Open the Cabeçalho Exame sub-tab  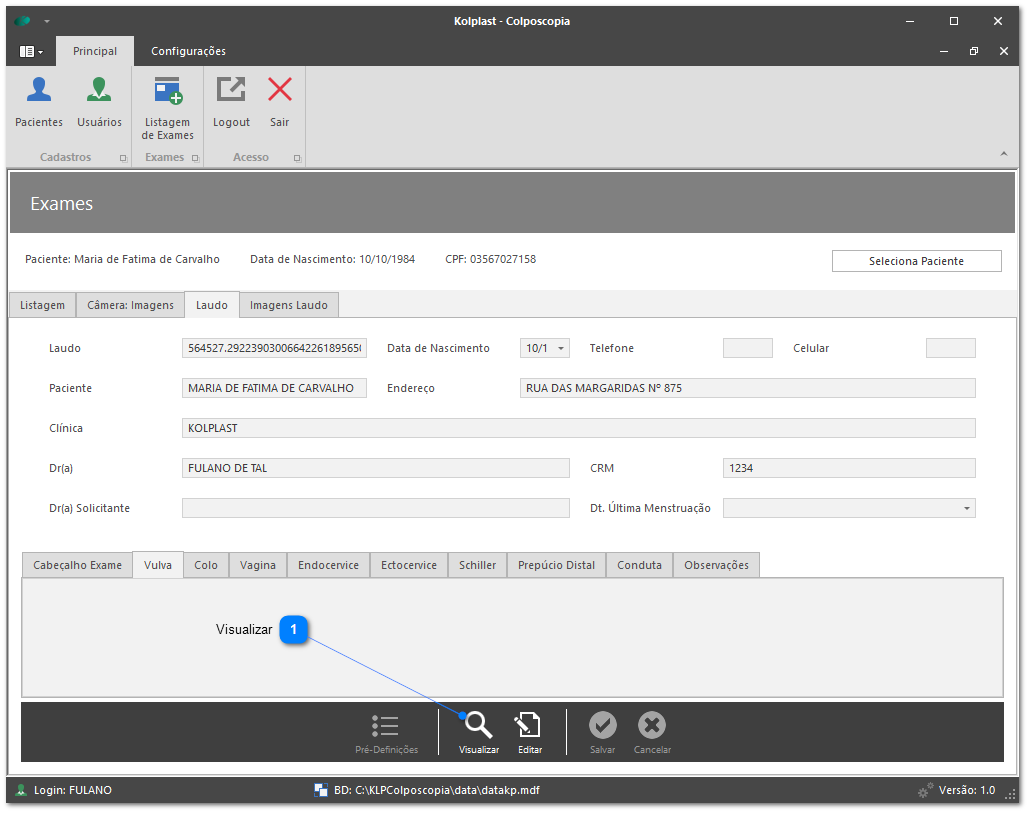pos(77,565)
